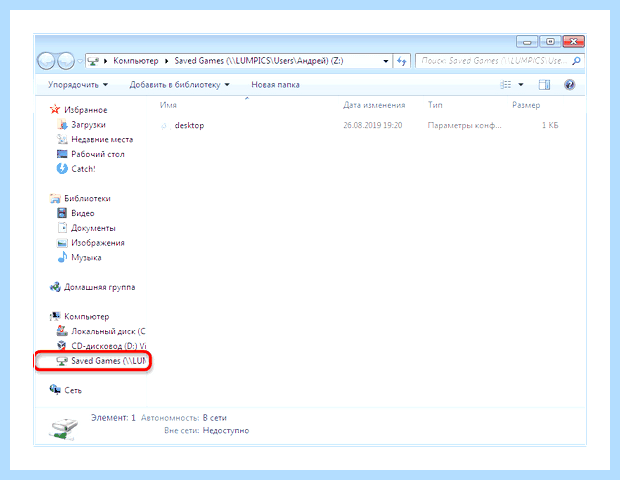This screenshot has height=480, width=620.
Task: Open Локальный диск (C:)
Action: (108, 331)
